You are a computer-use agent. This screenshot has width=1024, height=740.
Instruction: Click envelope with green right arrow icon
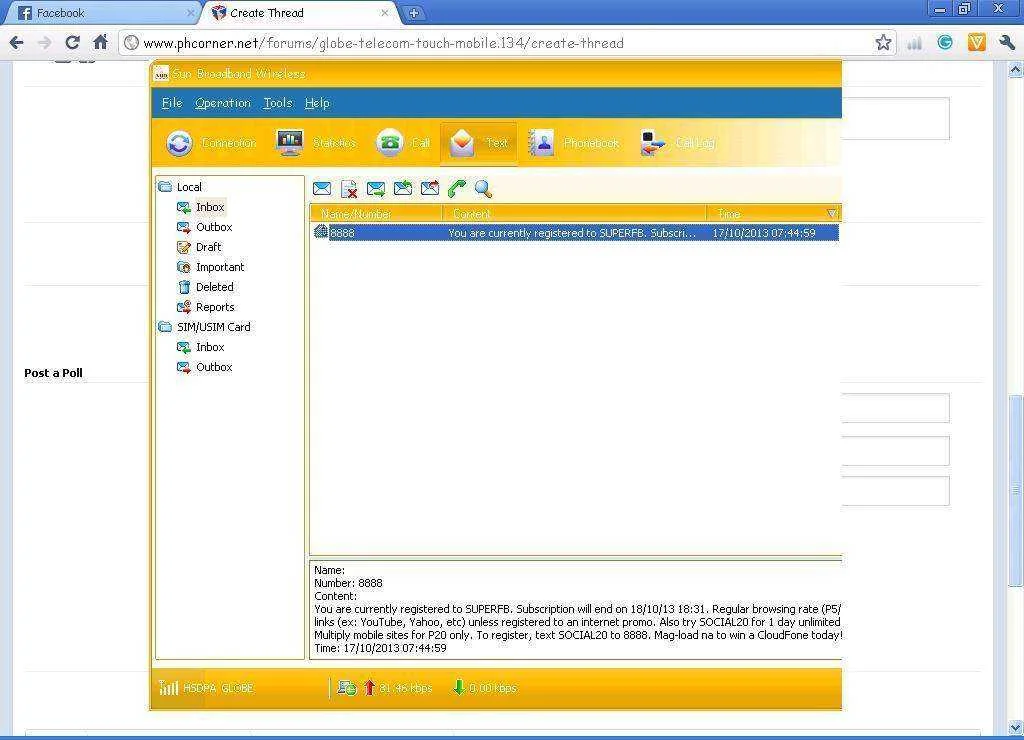(376, 189)
